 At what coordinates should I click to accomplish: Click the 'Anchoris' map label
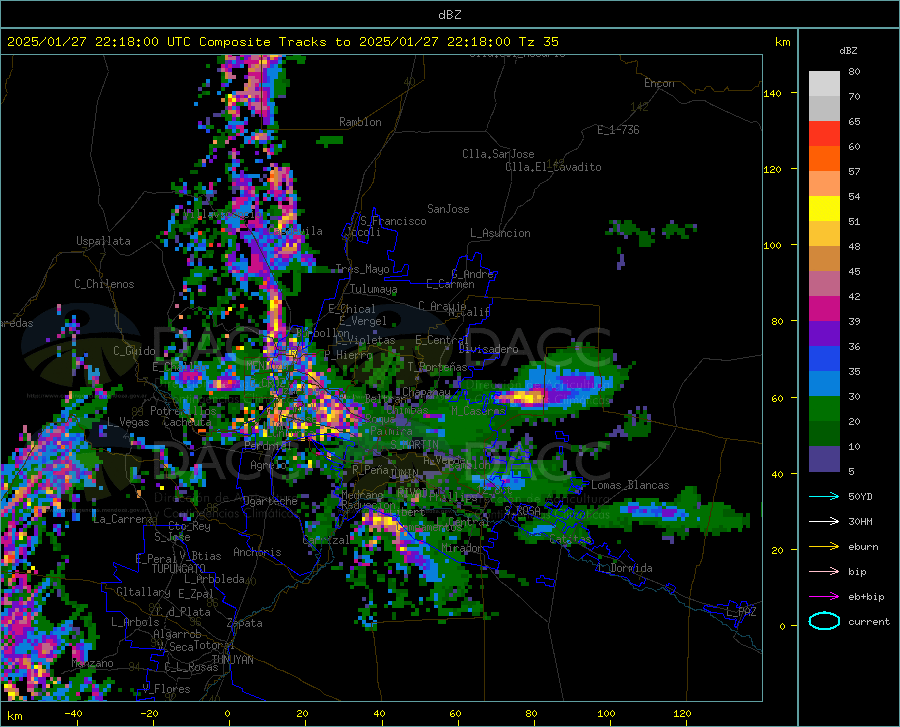coord(257,553)
